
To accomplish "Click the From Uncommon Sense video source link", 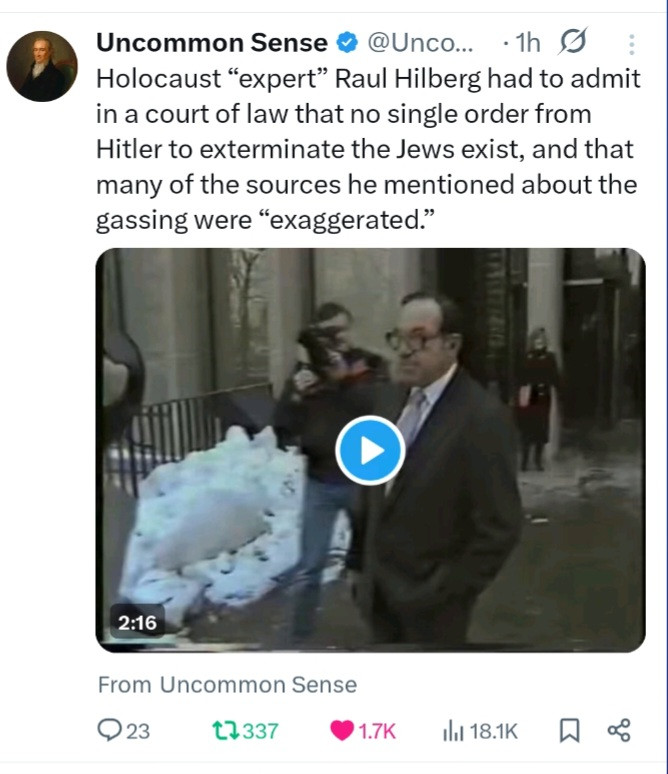I will tap(227, 685).
